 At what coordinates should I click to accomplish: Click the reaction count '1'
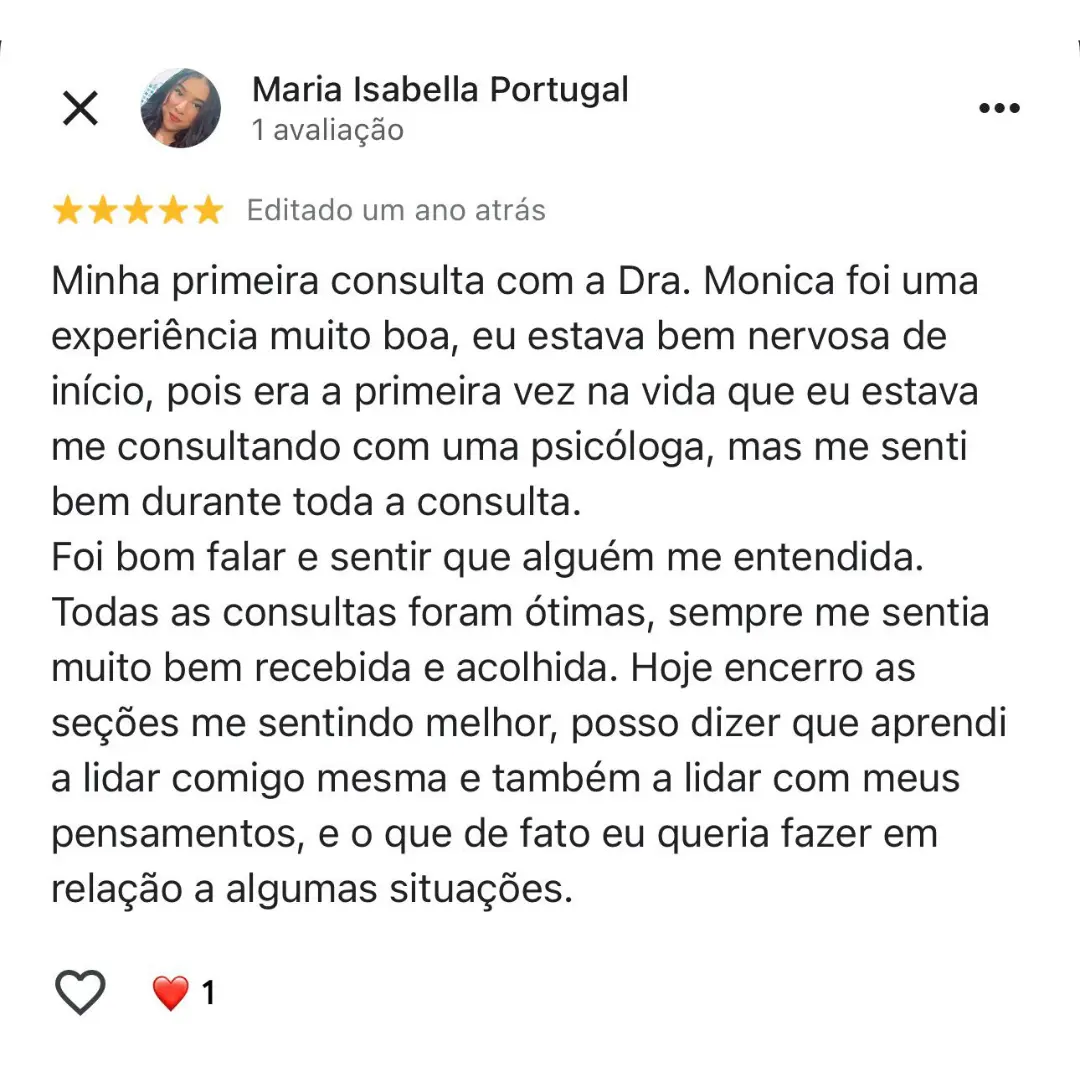[208, 993]
